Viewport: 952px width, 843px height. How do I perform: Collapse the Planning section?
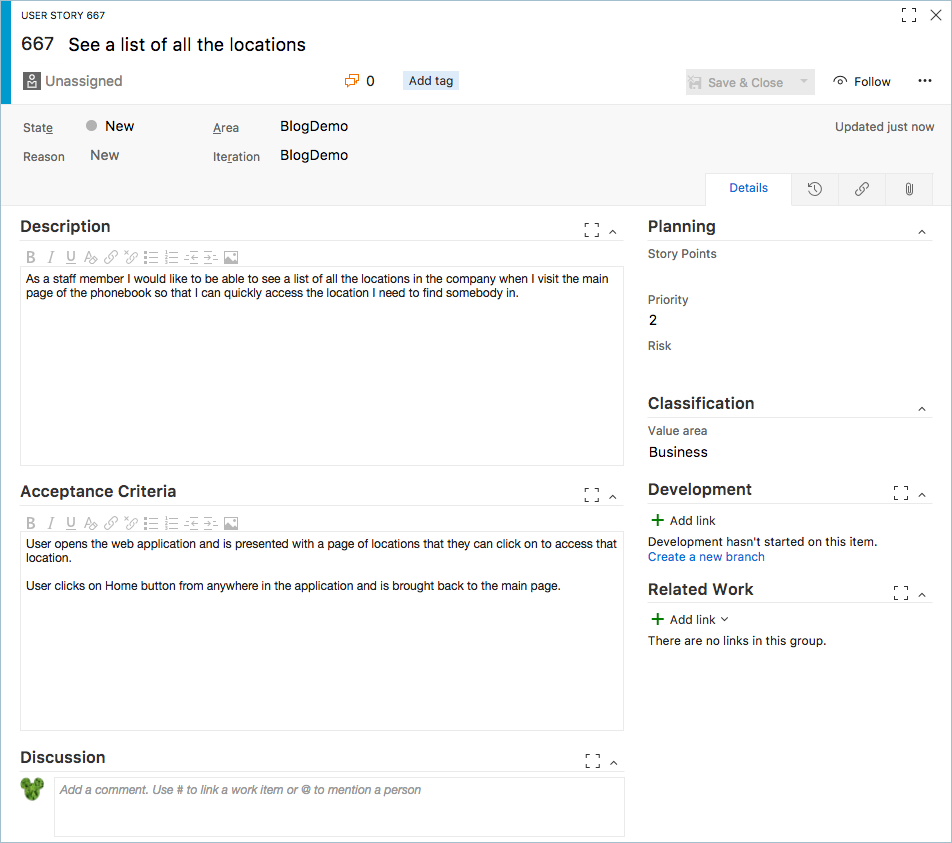(921, 232)
